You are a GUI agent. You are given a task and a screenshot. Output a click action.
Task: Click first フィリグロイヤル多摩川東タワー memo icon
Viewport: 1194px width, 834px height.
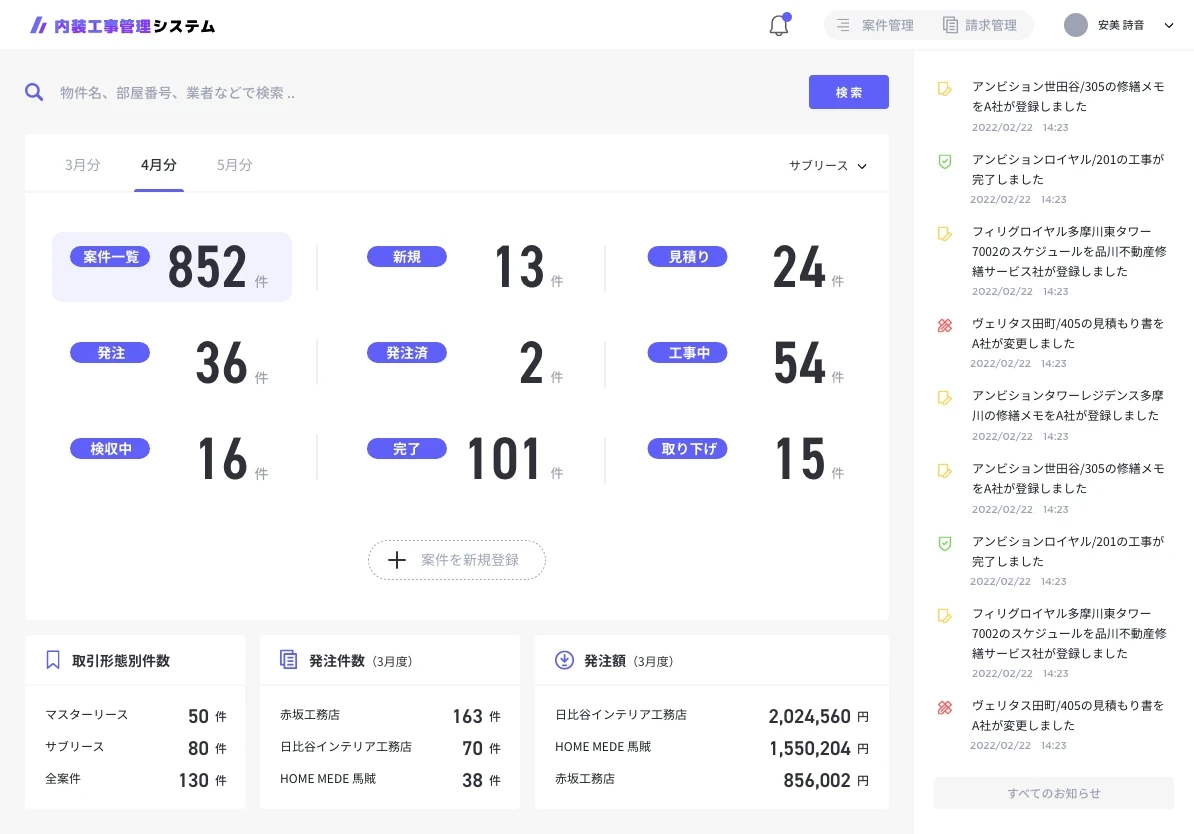[x=944, y=234]
